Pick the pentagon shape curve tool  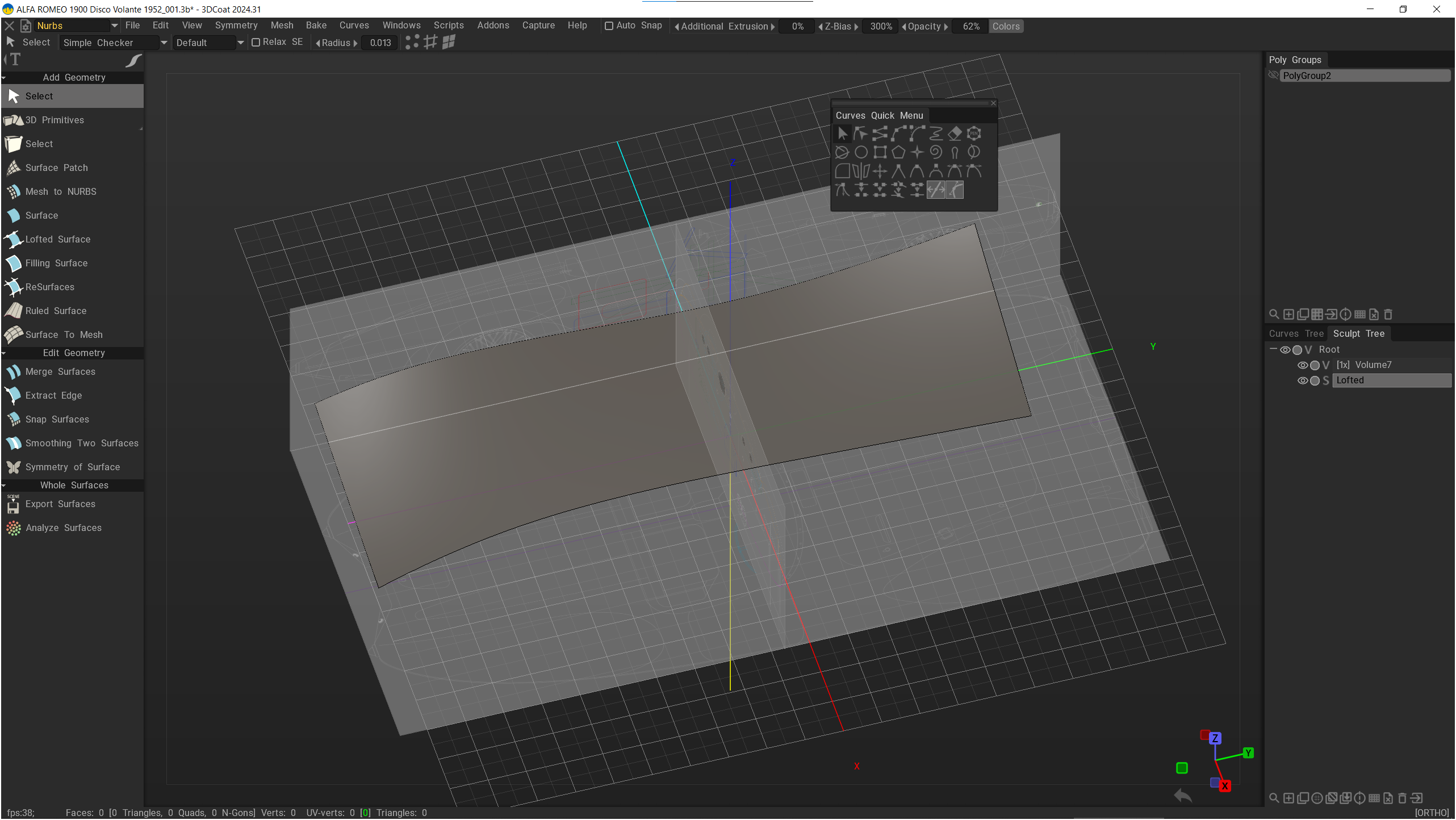click(x=898, y=152)
